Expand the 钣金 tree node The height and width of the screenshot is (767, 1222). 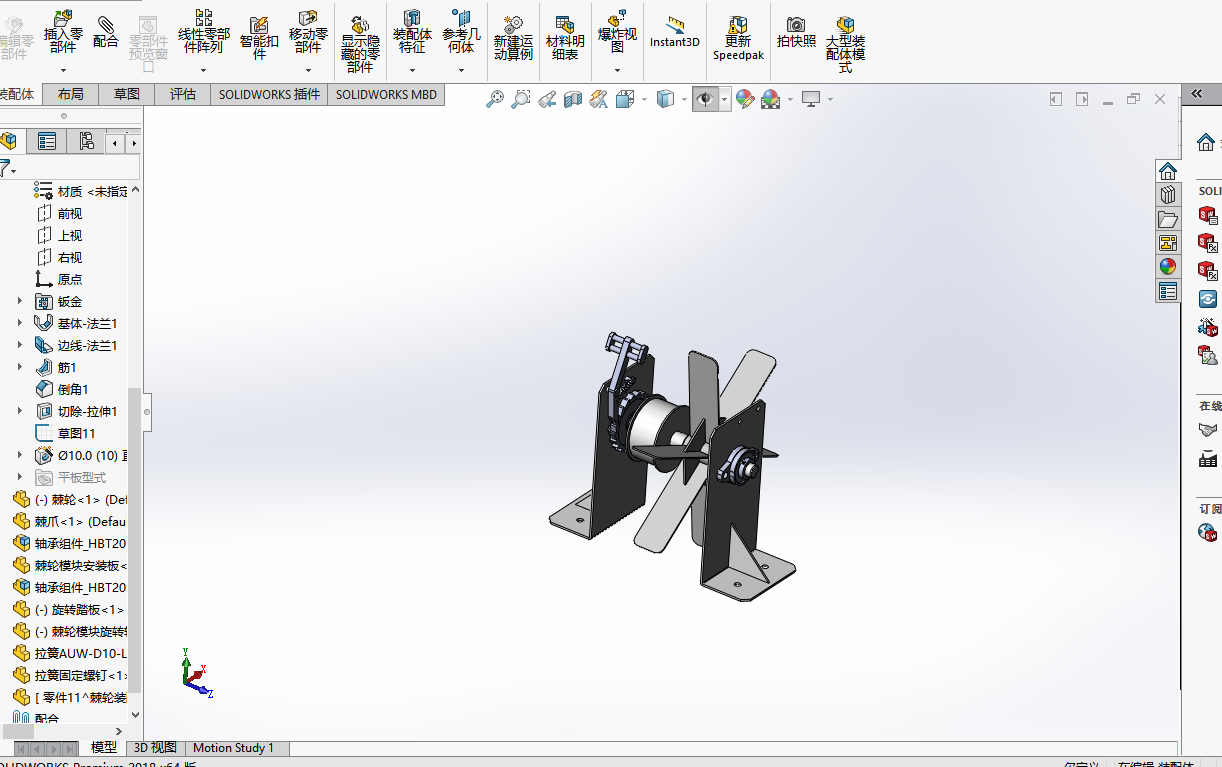tap(19, 301)
